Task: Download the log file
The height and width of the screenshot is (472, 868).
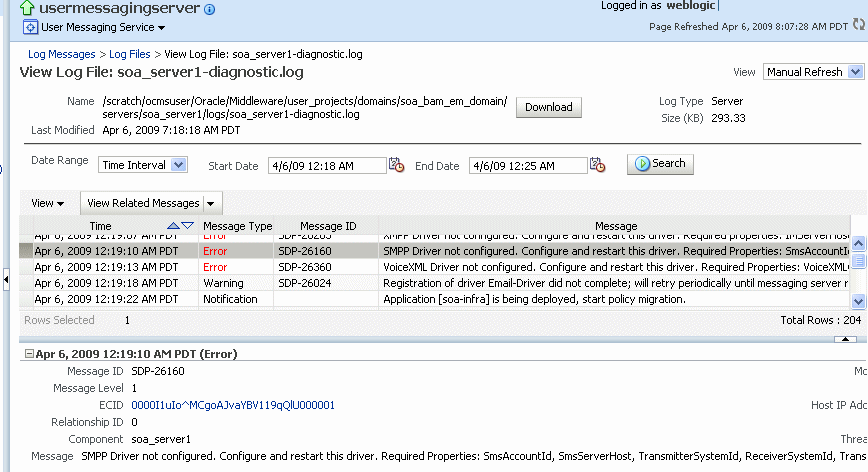Action: point(549,107)
